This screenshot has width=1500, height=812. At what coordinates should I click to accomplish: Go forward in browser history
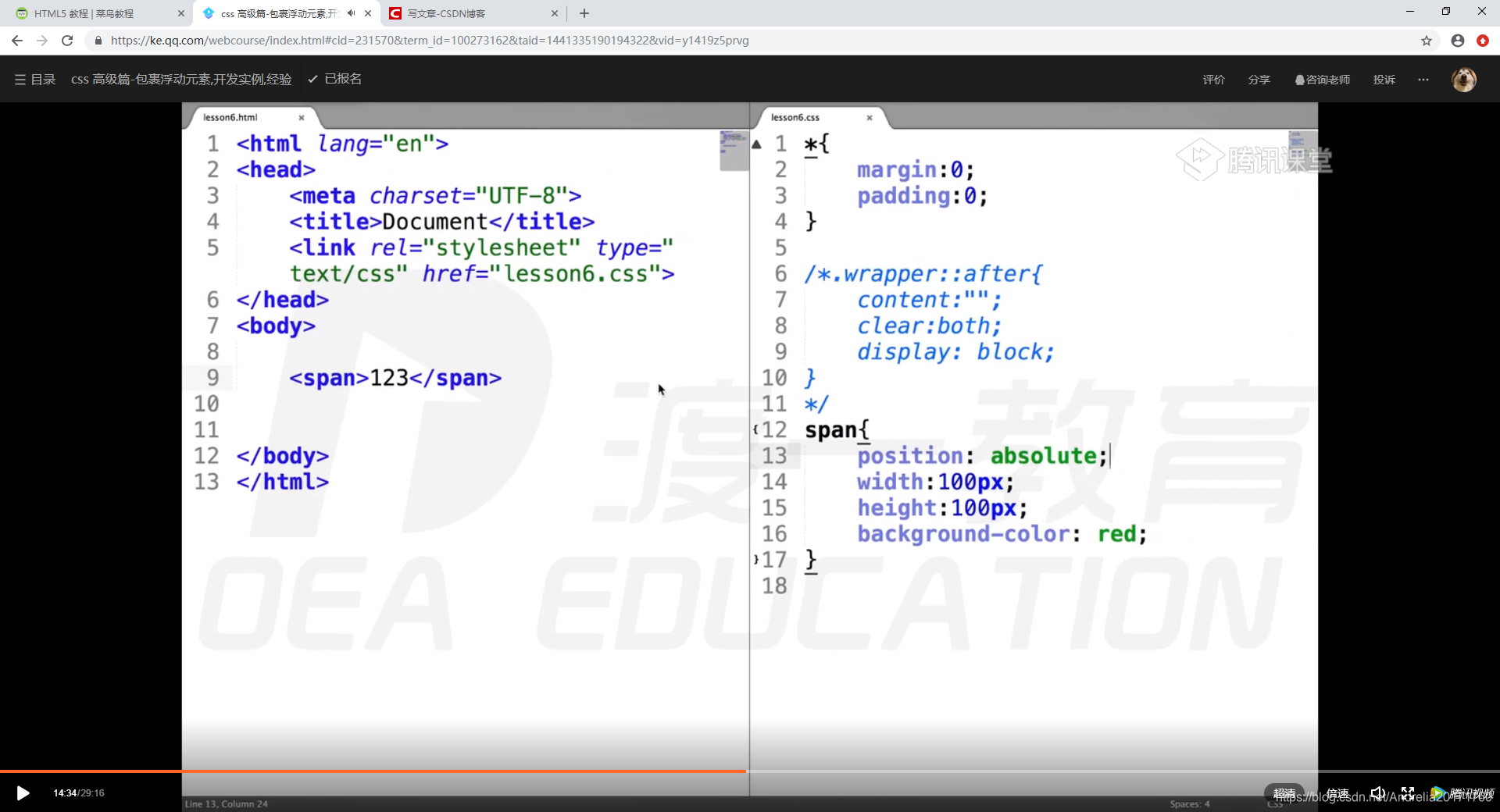coord(42,41)
